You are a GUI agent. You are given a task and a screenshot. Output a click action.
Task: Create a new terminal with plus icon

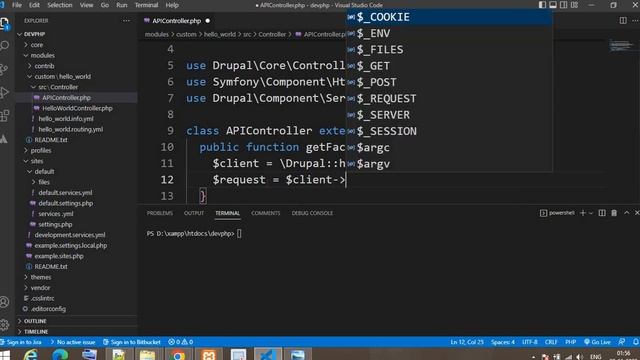click(582, 213)
